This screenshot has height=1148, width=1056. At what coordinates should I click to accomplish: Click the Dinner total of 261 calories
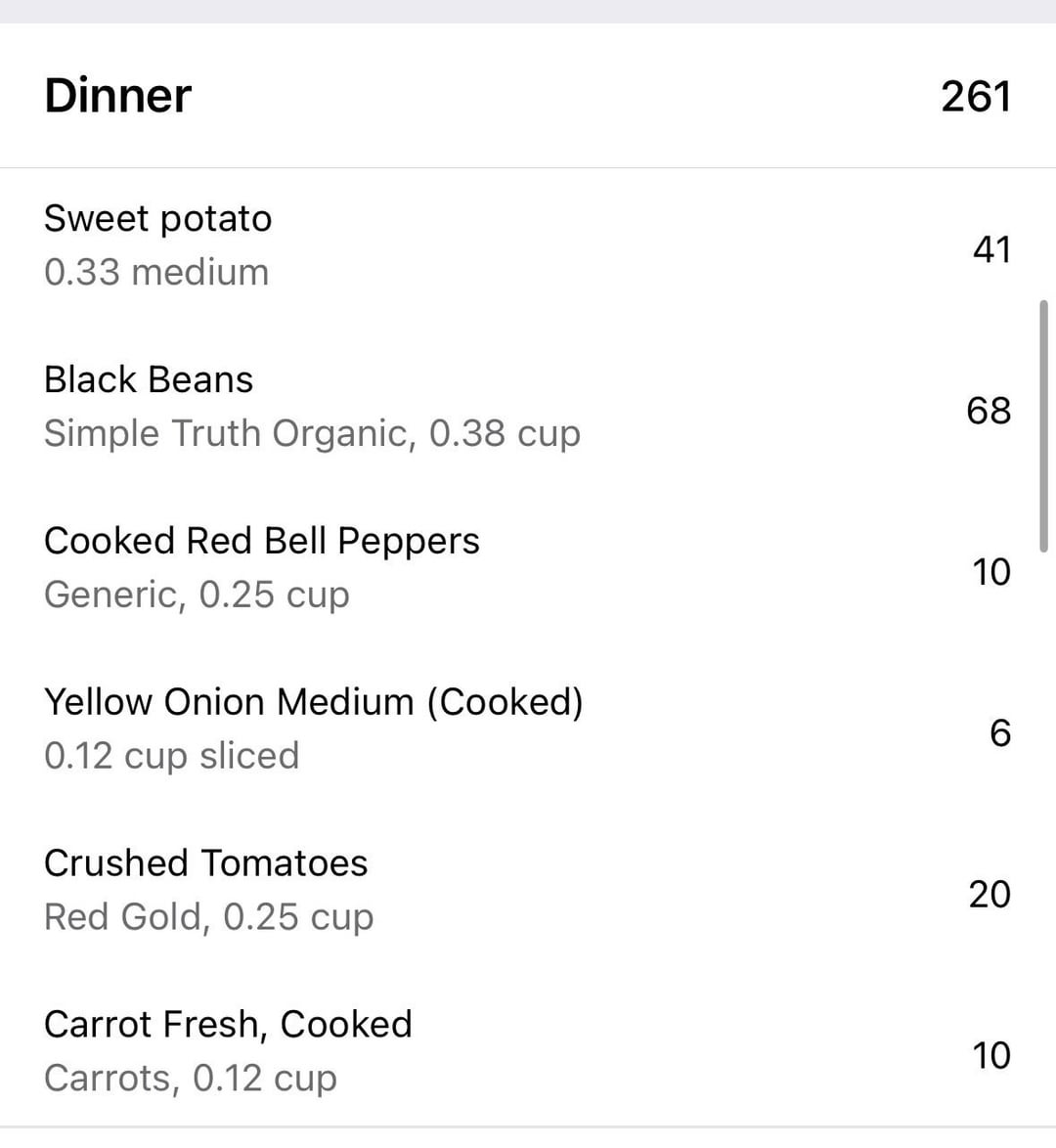[x=975, y=96]
